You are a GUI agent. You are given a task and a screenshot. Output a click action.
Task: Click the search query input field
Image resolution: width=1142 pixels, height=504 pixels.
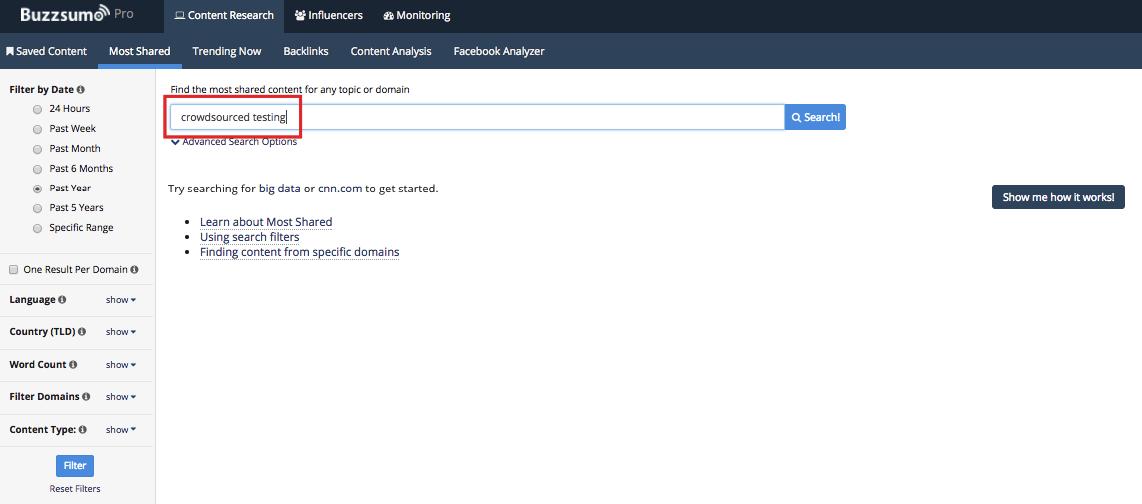click(477, 117)
